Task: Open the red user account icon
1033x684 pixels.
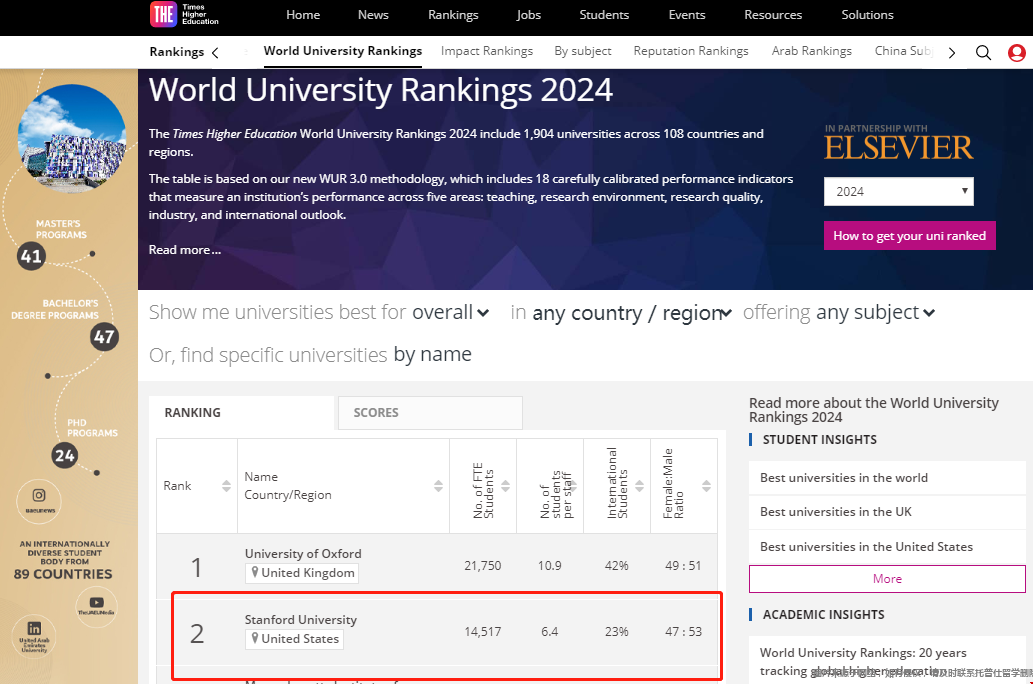Action: [1017, 53]
